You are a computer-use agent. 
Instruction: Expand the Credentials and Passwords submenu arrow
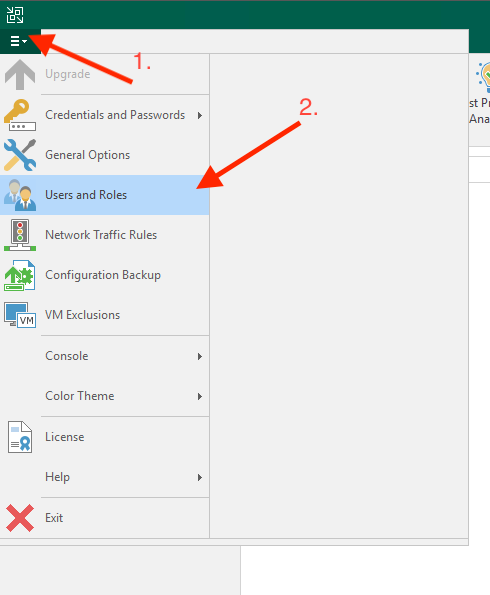click(200, 115)
